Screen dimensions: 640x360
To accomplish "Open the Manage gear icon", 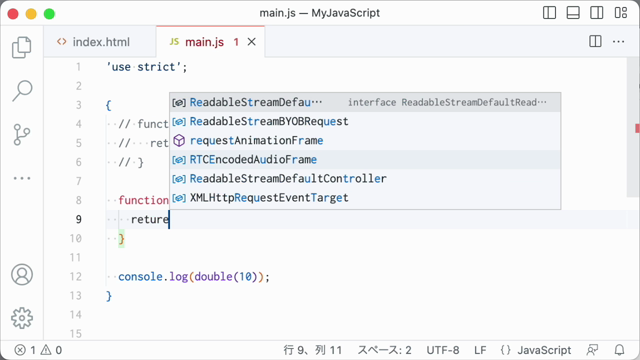I will 22,318.
